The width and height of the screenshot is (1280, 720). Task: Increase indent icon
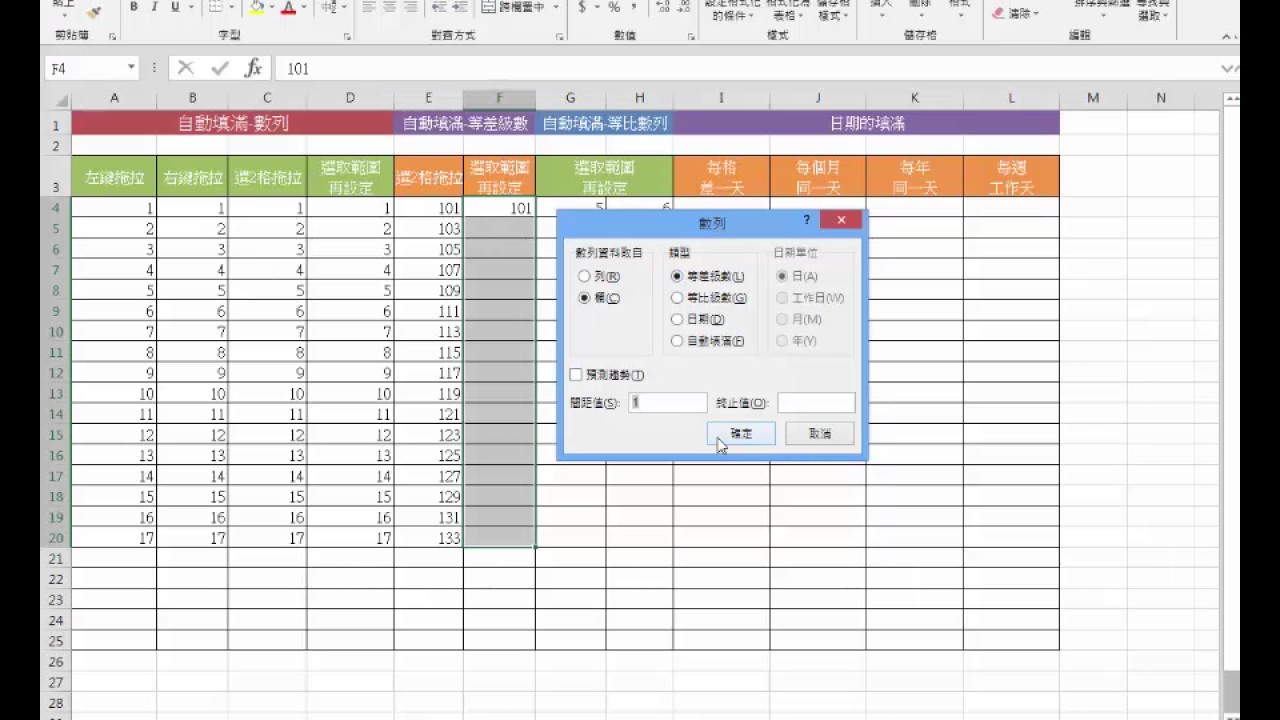pos(462,7)
